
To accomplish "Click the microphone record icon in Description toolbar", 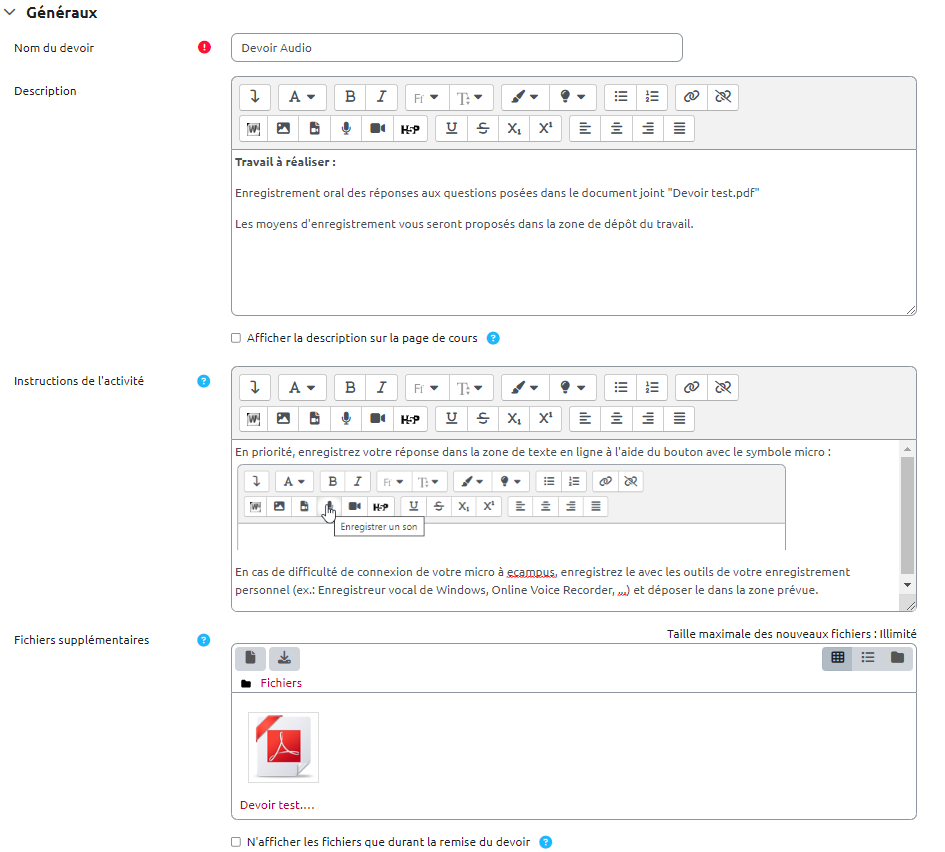I will 346,128.
